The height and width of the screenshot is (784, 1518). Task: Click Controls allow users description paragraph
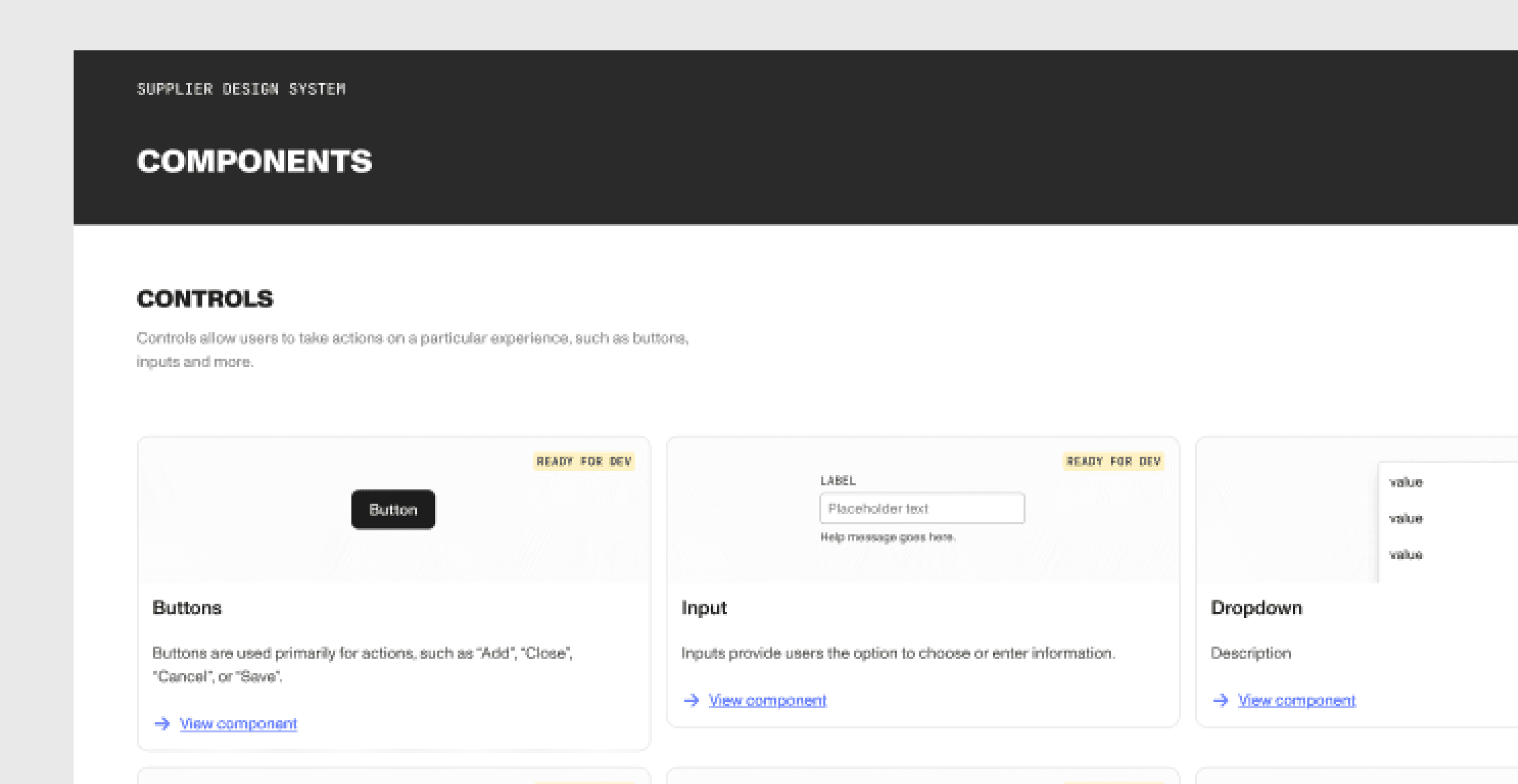(x=412, y=349)
